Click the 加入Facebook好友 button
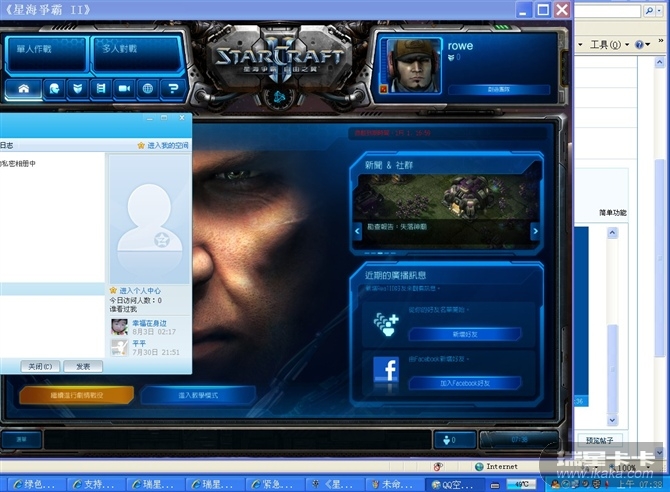670x492 pixels. point(465,383)
